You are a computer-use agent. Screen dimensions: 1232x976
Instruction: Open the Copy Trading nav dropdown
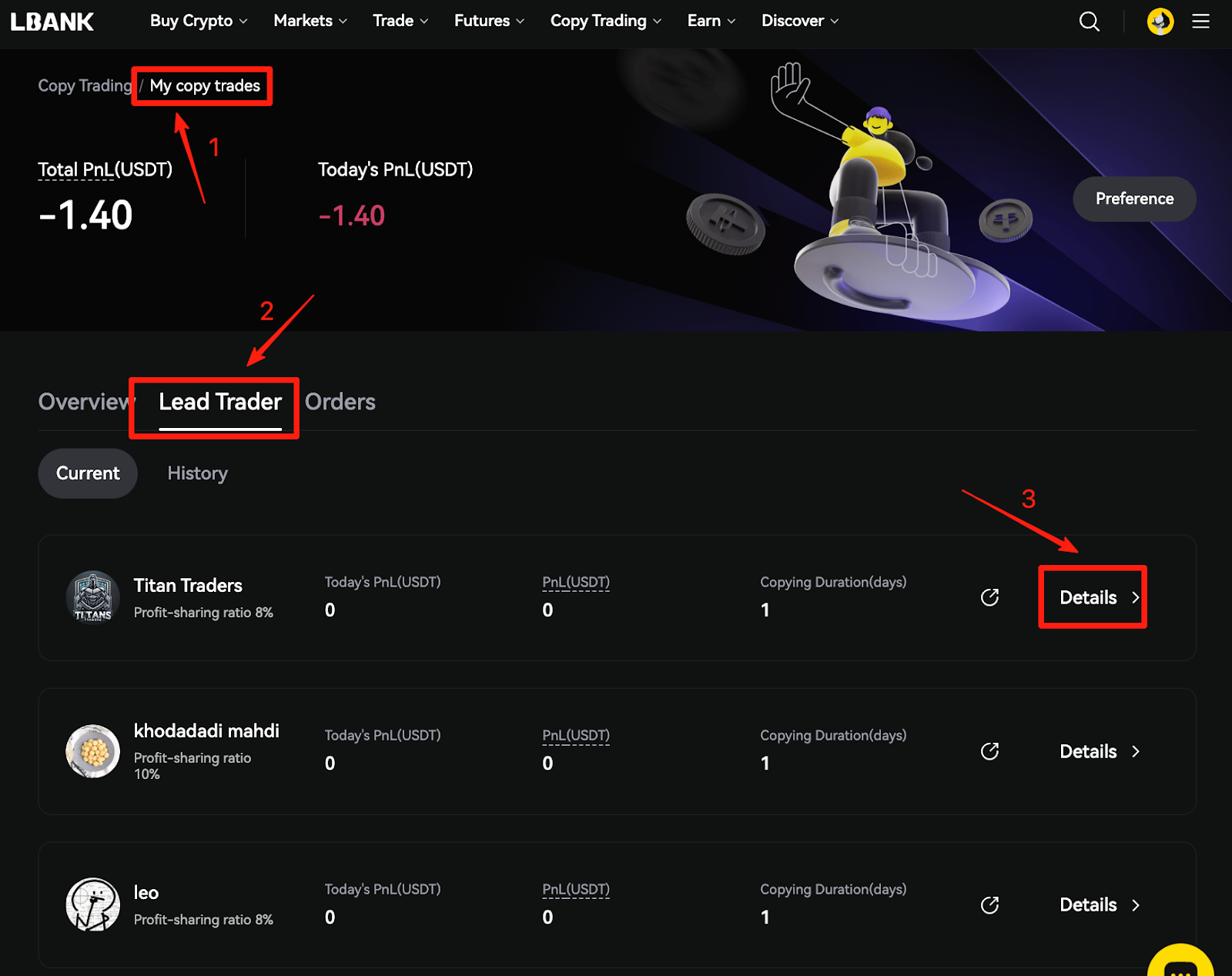(605, 21)
